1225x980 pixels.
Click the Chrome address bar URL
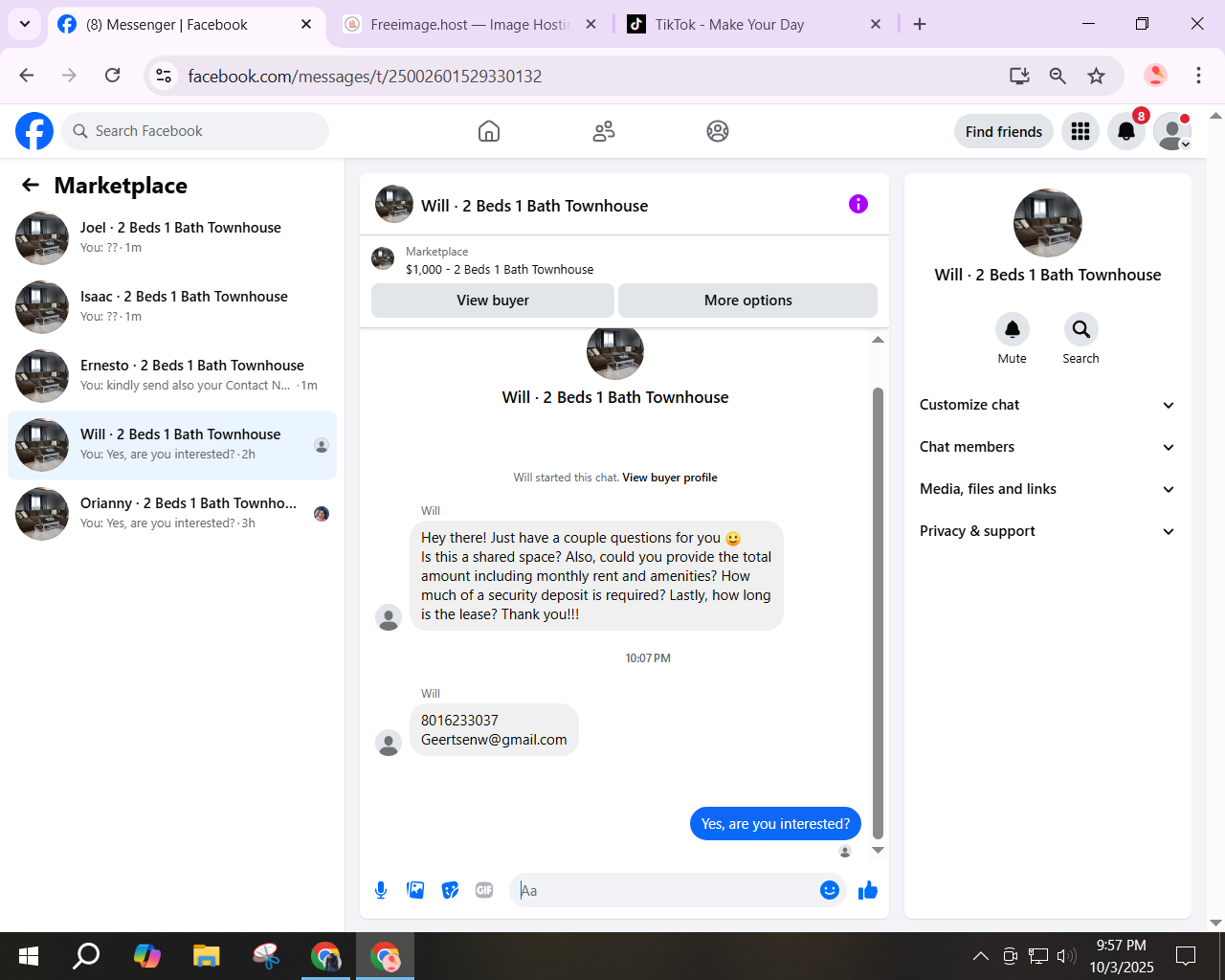click(365, 76)
